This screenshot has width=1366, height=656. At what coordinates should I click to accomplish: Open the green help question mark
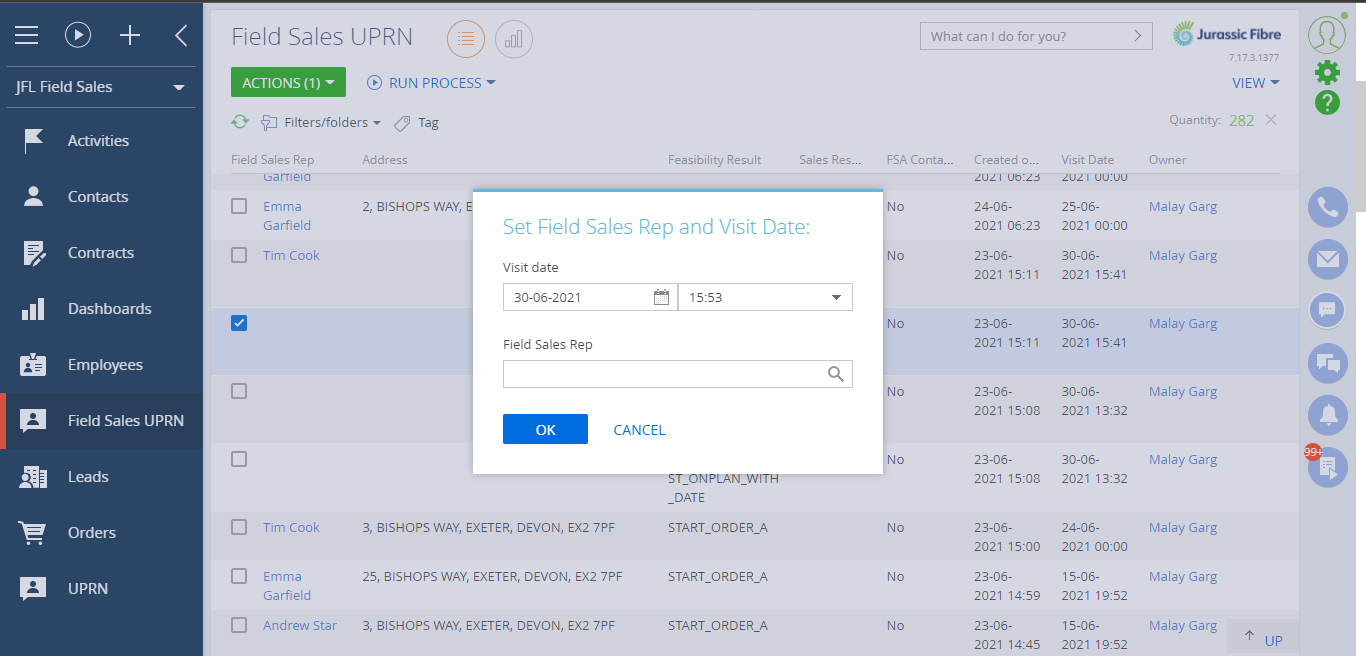[1327, 102]
